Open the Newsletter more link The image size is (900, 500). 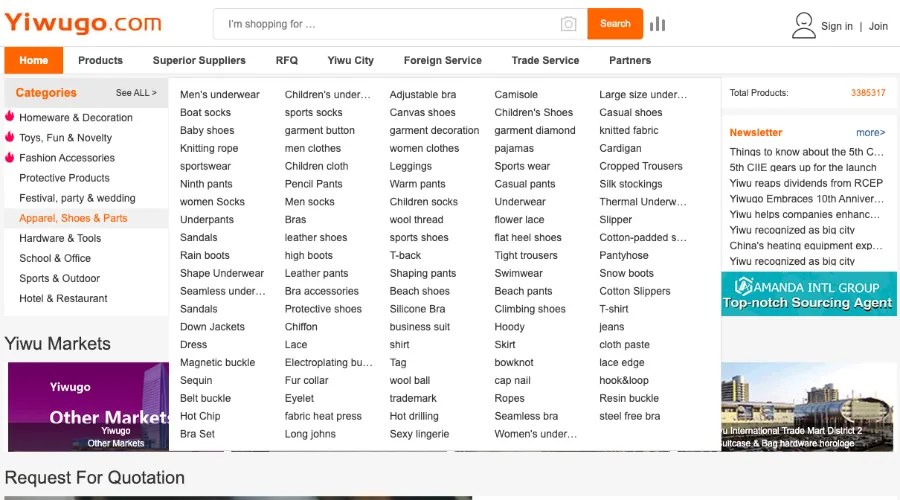tap(870, 133)
